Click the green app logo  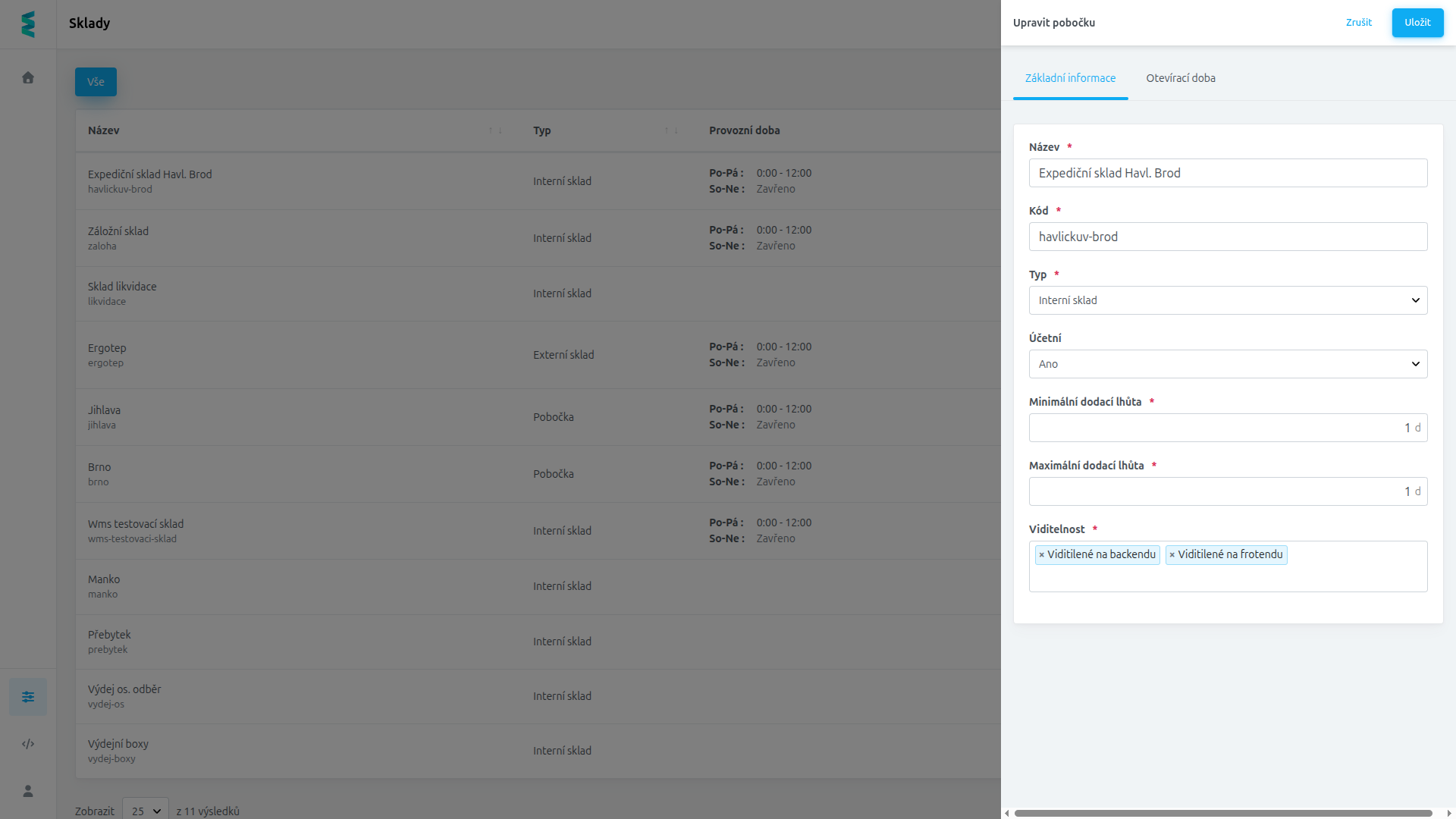[x=28, y=24]
